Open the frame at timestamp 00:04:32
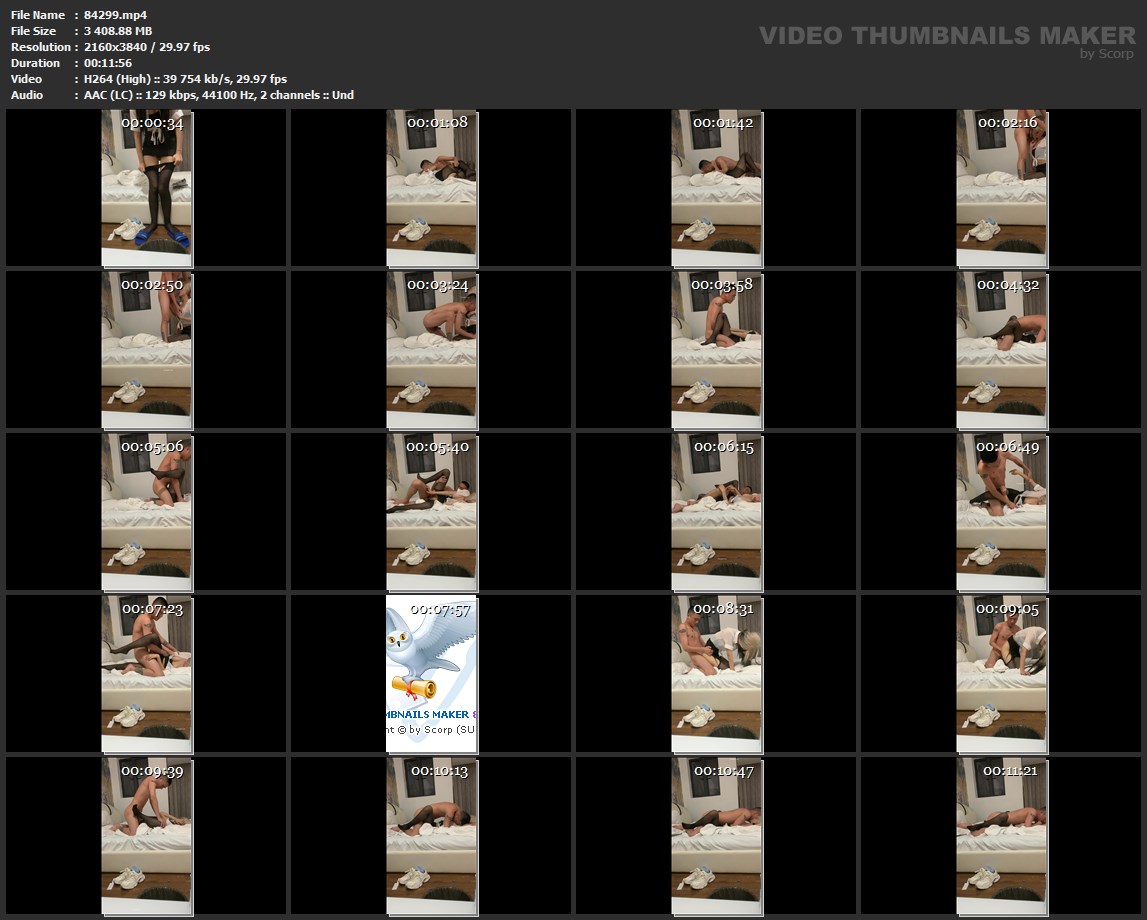 point(1001,350)
